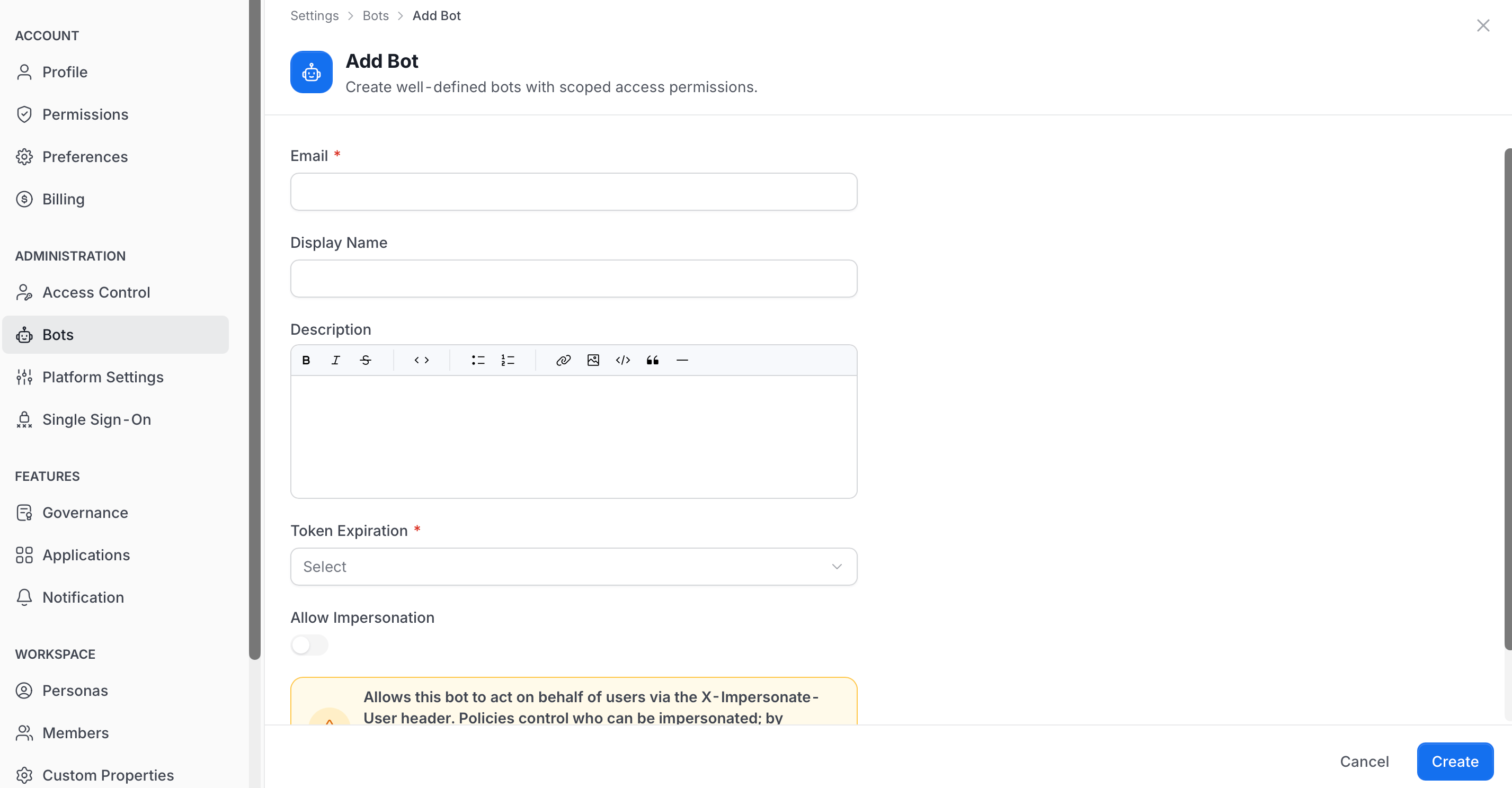Click the blue Add Bot robot icon

pyautogui.click(x=312, y=72)
